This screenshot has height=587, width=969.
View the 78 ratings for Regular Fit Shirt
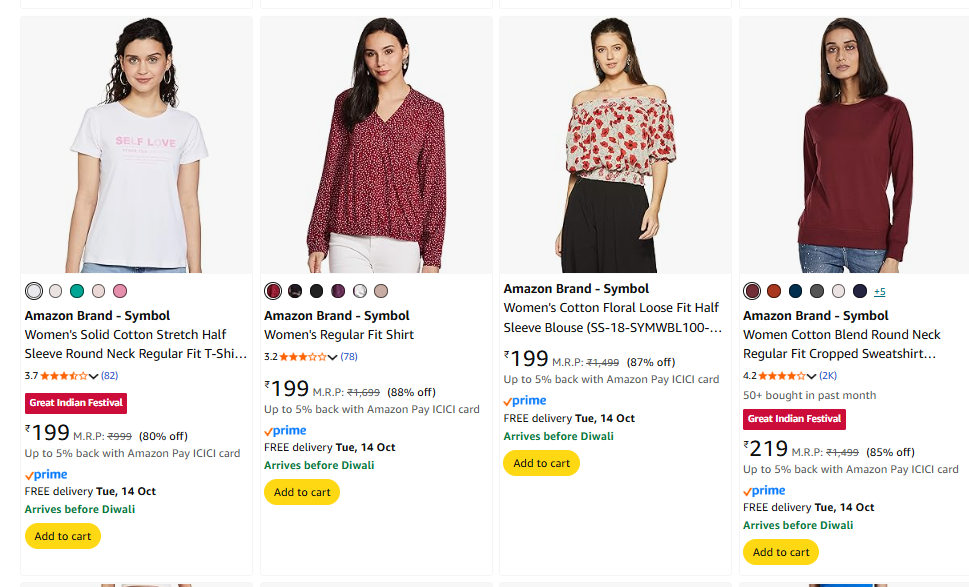pyautogui.click(x=349, y=357)
